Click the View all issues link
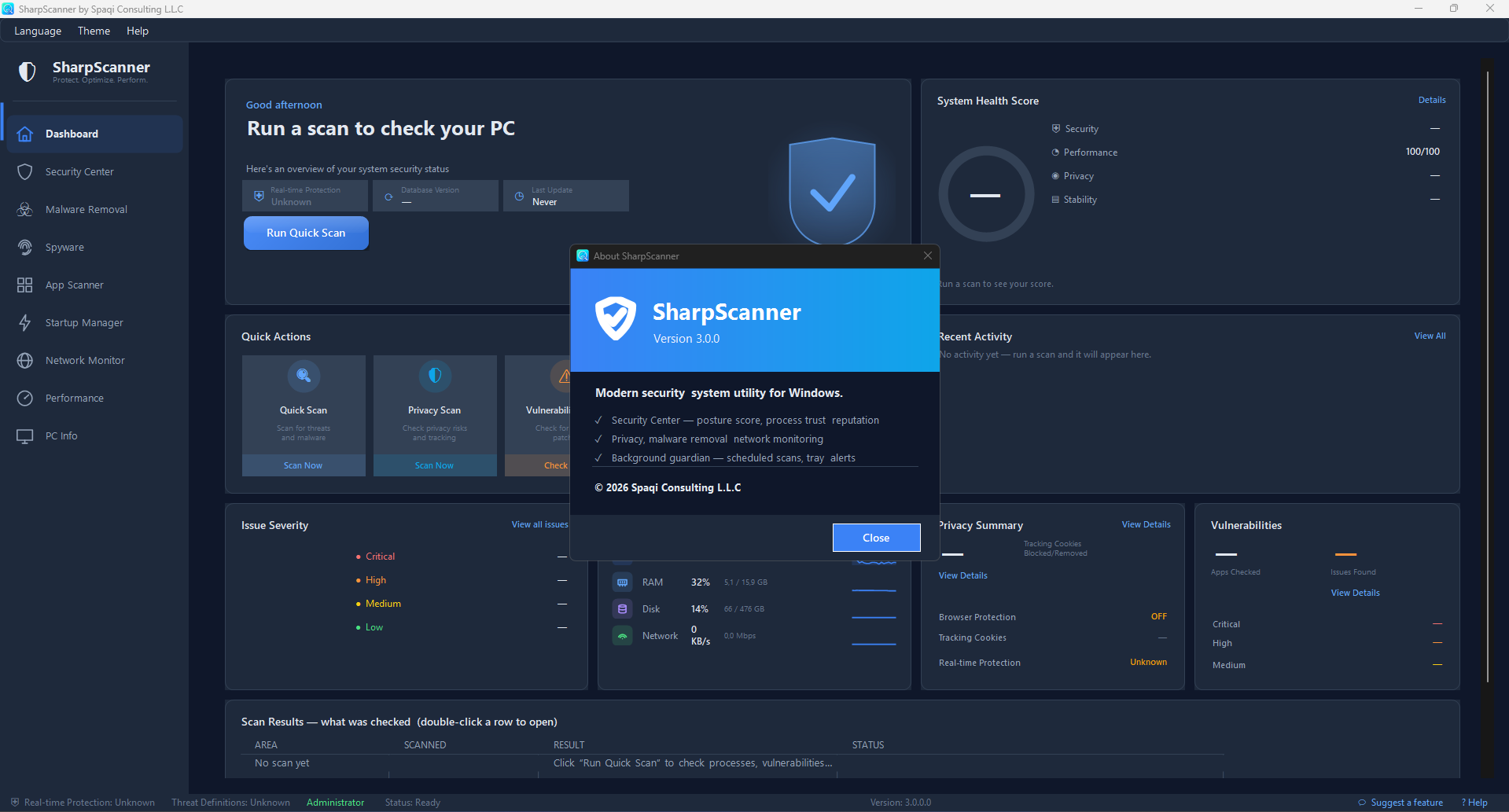 click(x=539, y=524)
